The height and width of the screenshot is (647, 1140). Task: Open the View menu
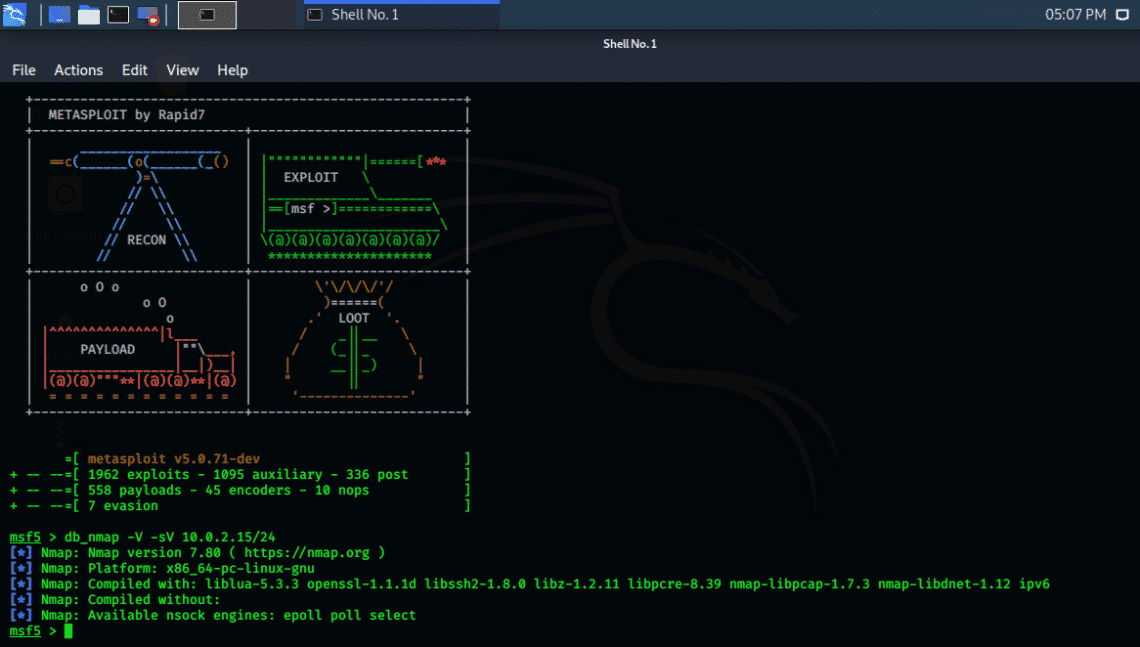coord(182,70)
